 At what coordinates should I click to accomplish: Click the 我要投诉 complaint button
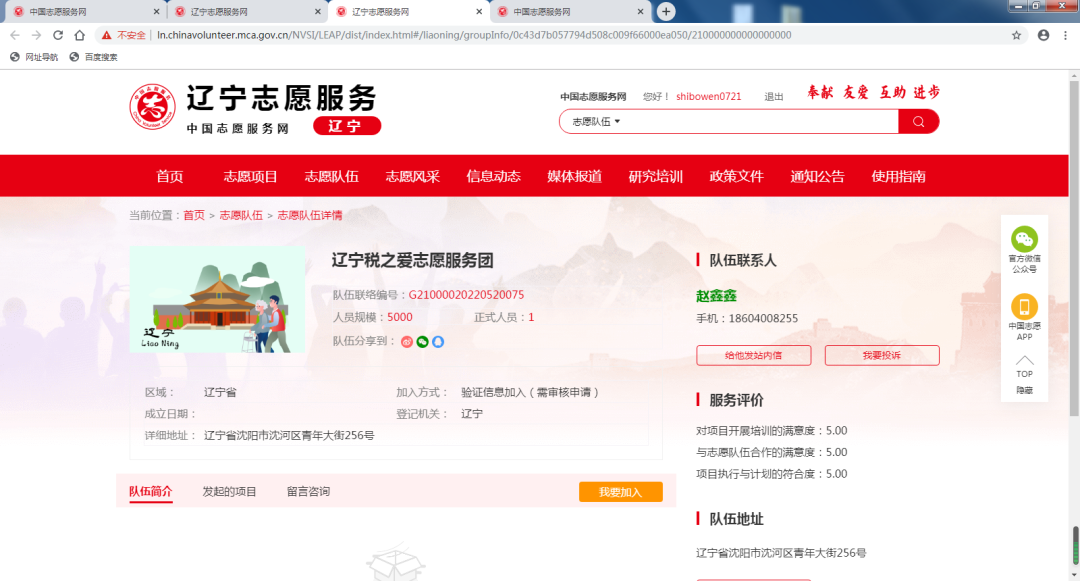pyautogui.click(x=882, y=355)
